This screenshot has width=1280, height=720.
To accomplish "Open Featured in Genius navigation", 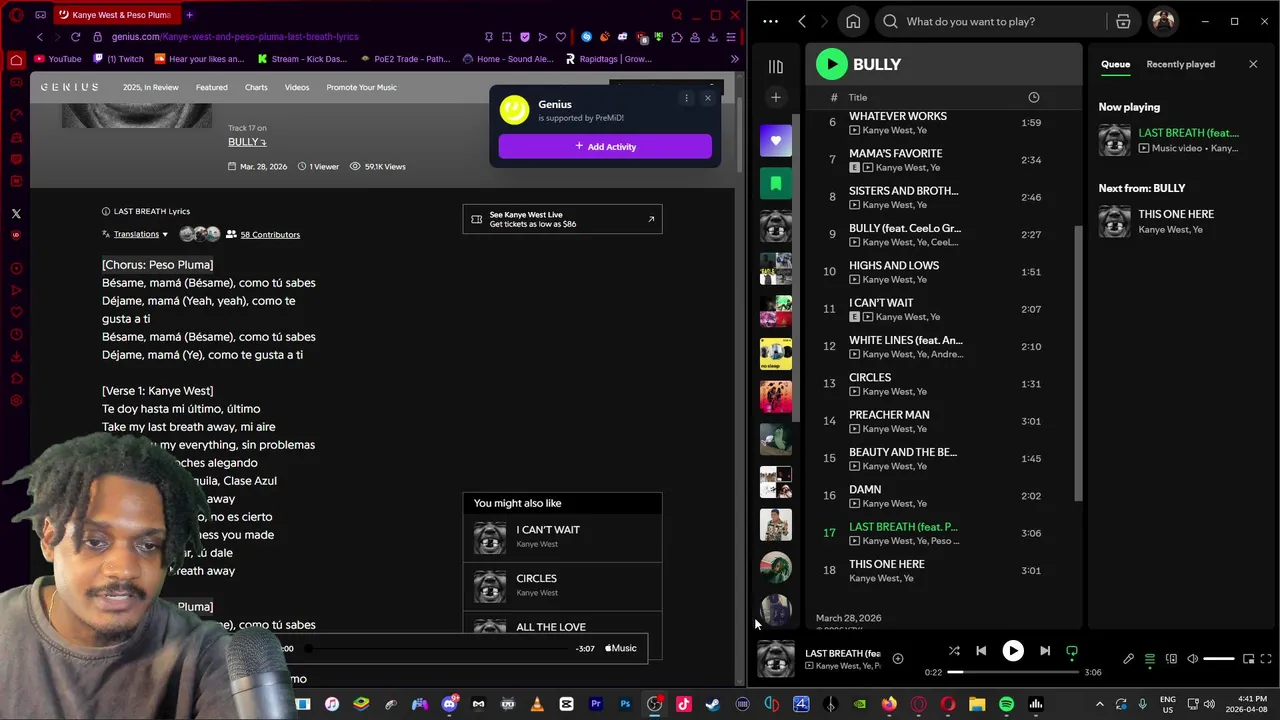I will click(x=211, y=87).
